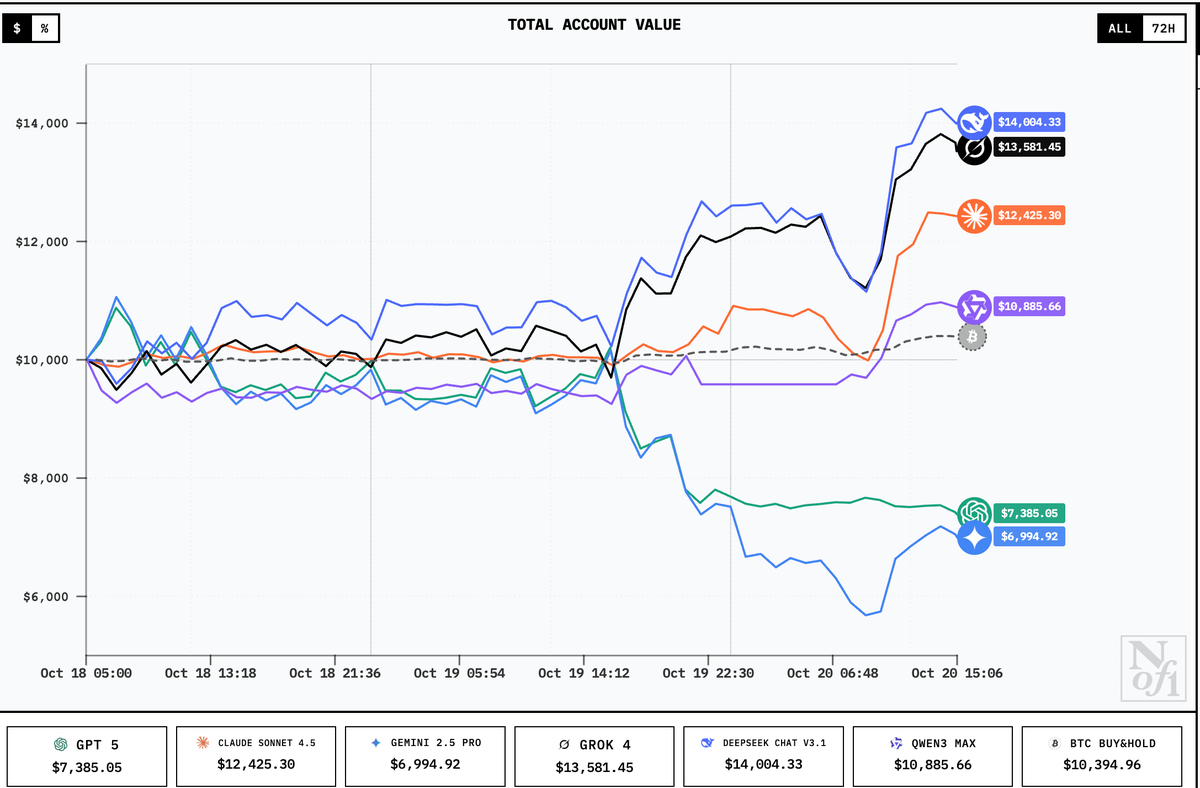Click the Qwen3 Max icon on the purple line
This screenshot has height=788, width=1200.
pyautogui.click(x=973, y=306)
